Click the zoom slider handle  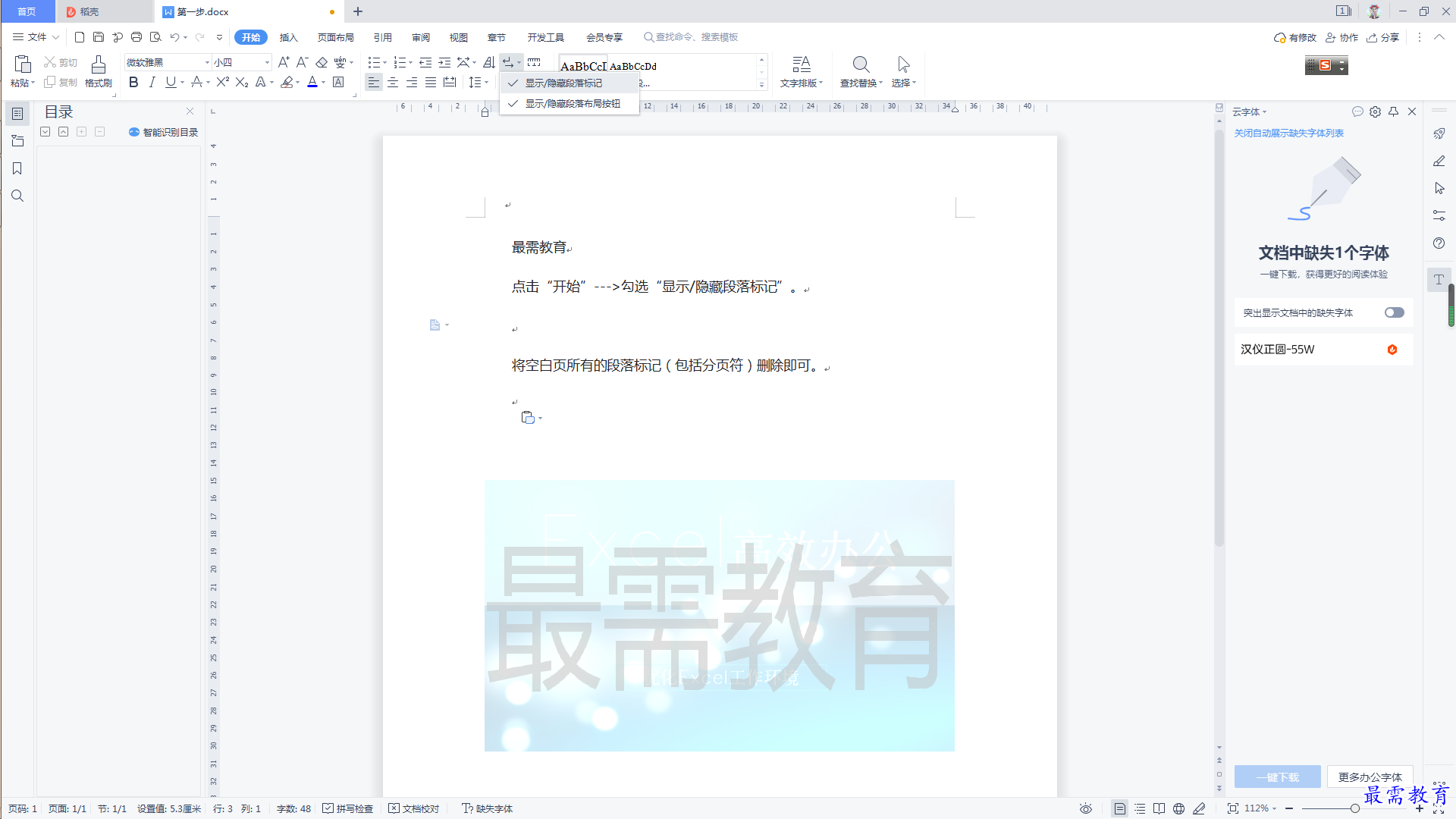(1354, 808)
